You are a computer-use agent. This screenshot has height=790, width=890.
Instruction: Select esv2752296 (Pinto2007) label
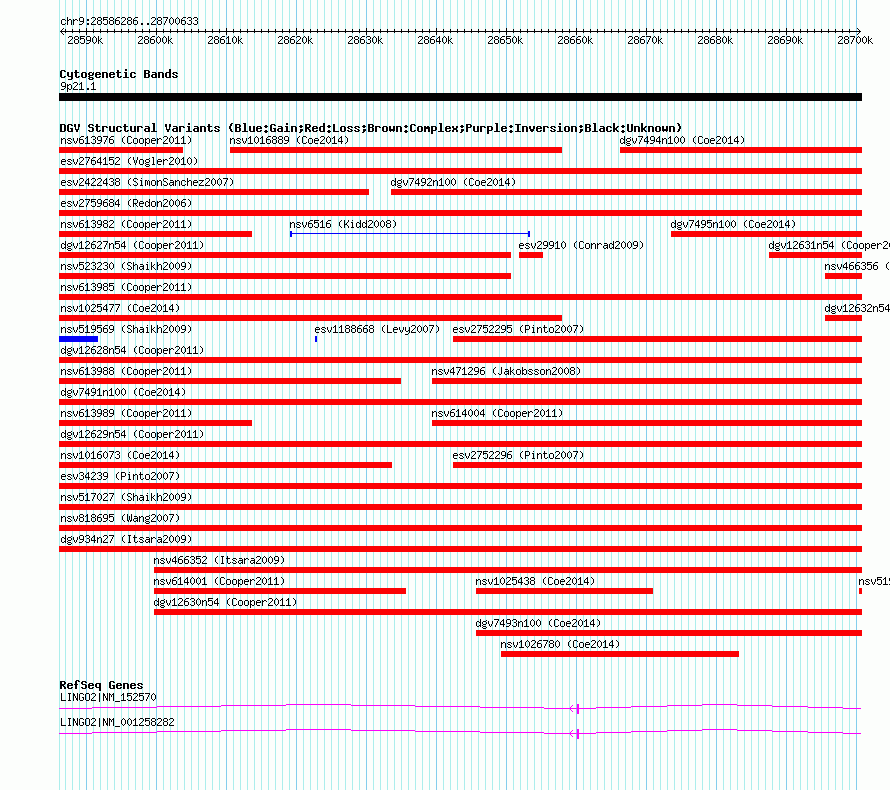pos(518,455)
